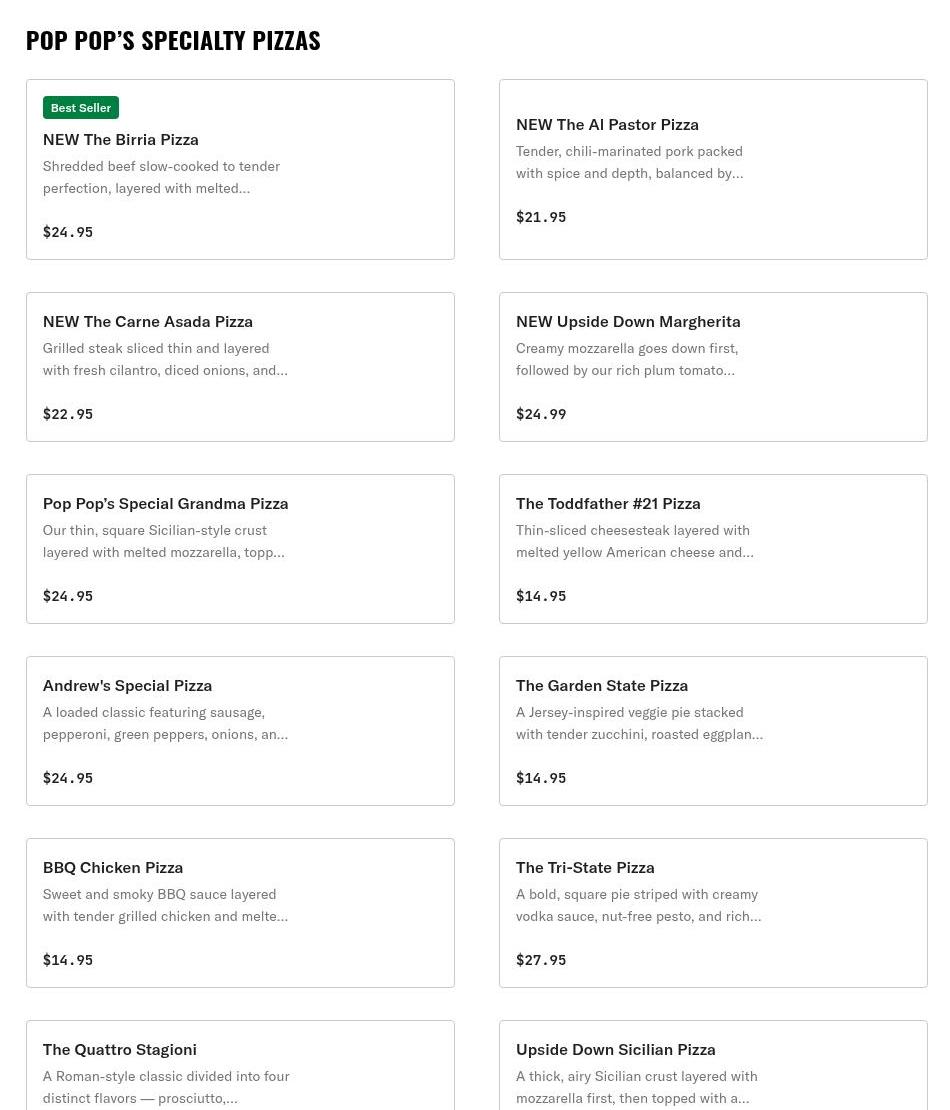Click the $24.99 Margherita price

[x=541, y=414]
